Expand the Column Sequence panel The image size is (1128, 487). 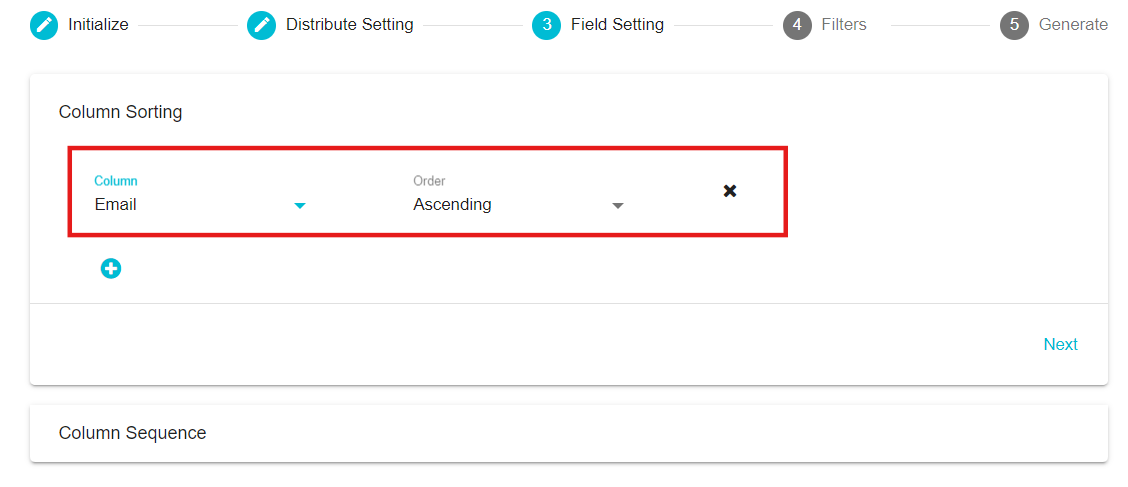click(568, 433)
